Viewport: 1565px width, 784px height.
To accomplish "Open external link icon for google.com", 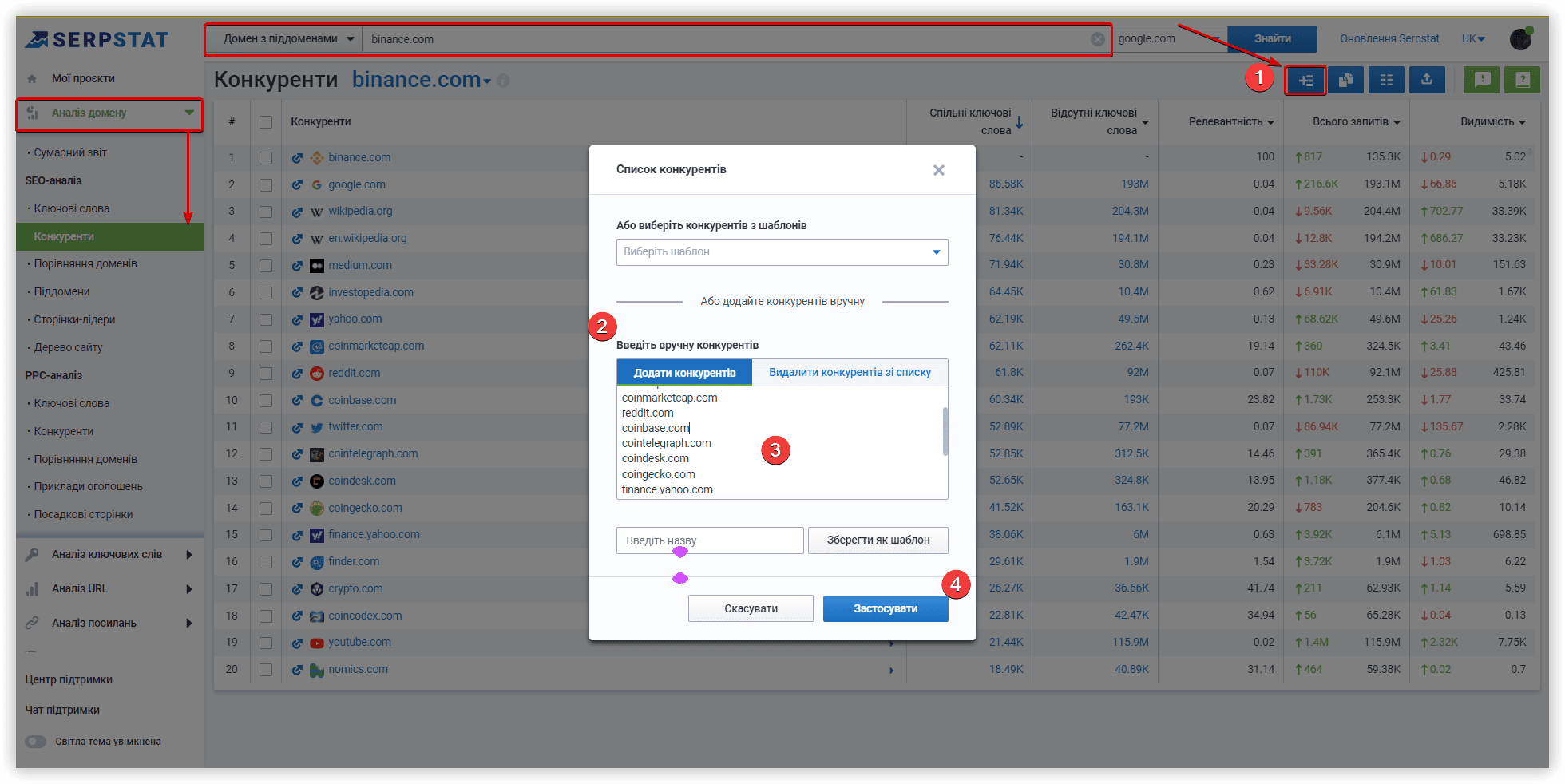I will 297,185.
